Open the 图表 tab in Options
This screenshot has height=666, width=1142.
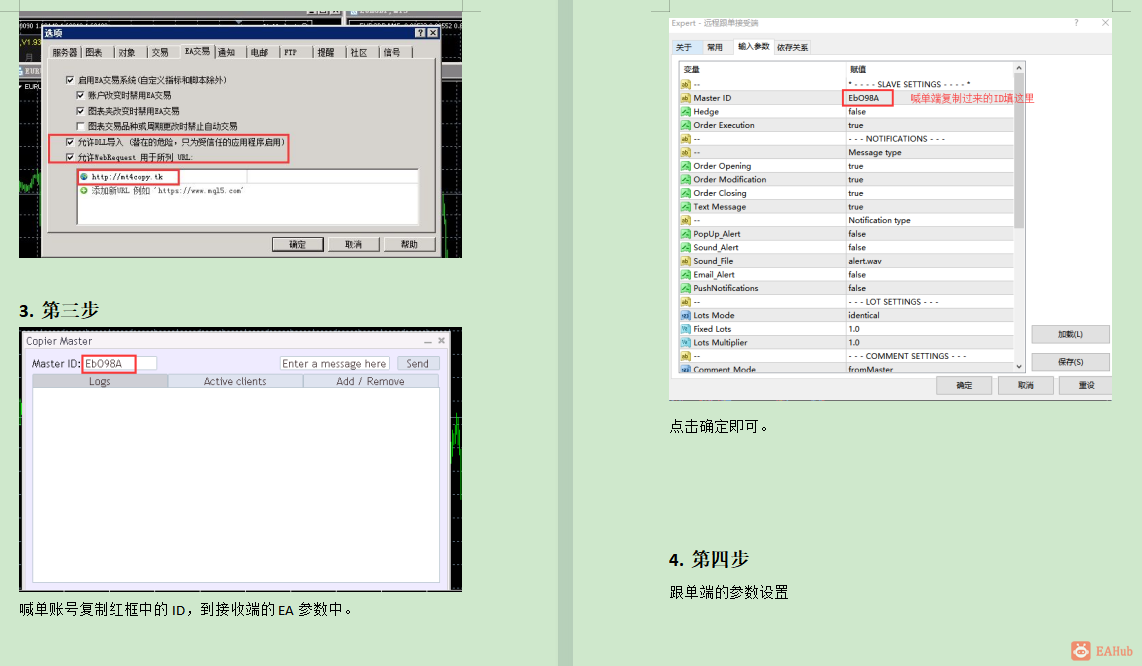click(x=95, y=52)
